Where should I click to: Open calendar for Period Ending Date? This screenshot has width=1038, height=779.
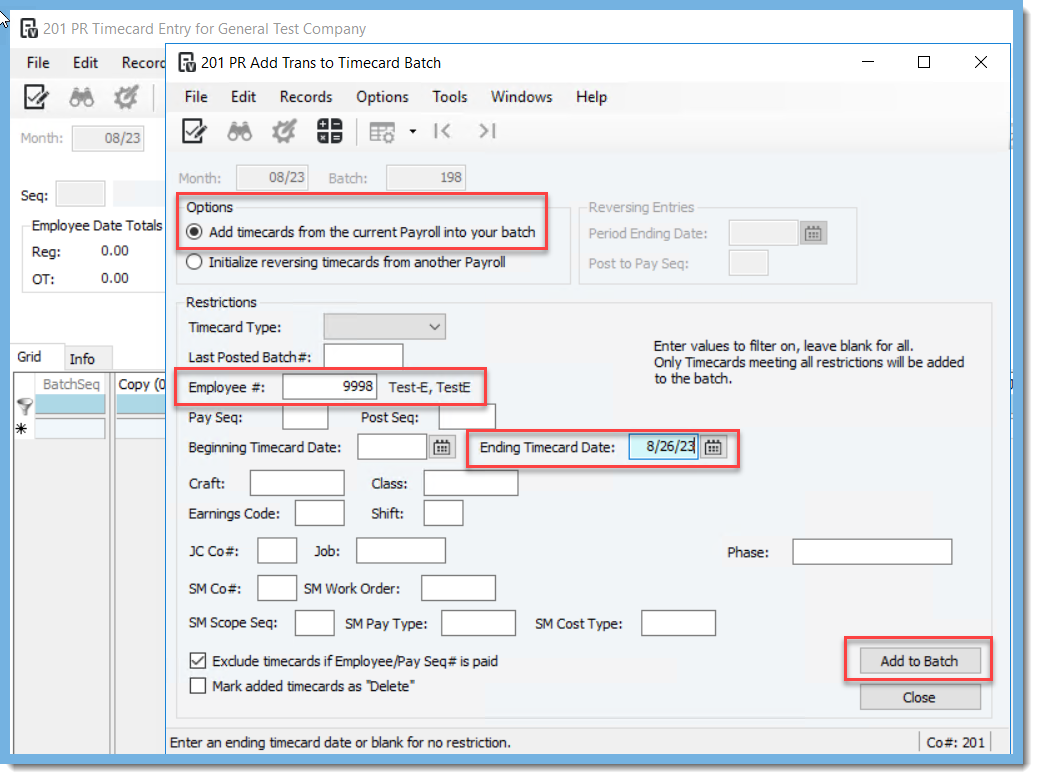point(813,234)
